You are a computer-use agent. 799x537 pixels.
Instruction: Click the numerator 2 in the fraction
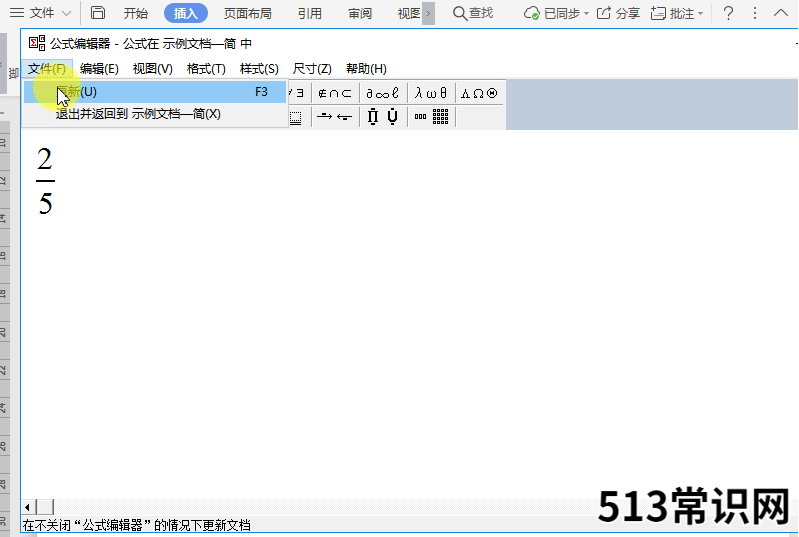45,159
